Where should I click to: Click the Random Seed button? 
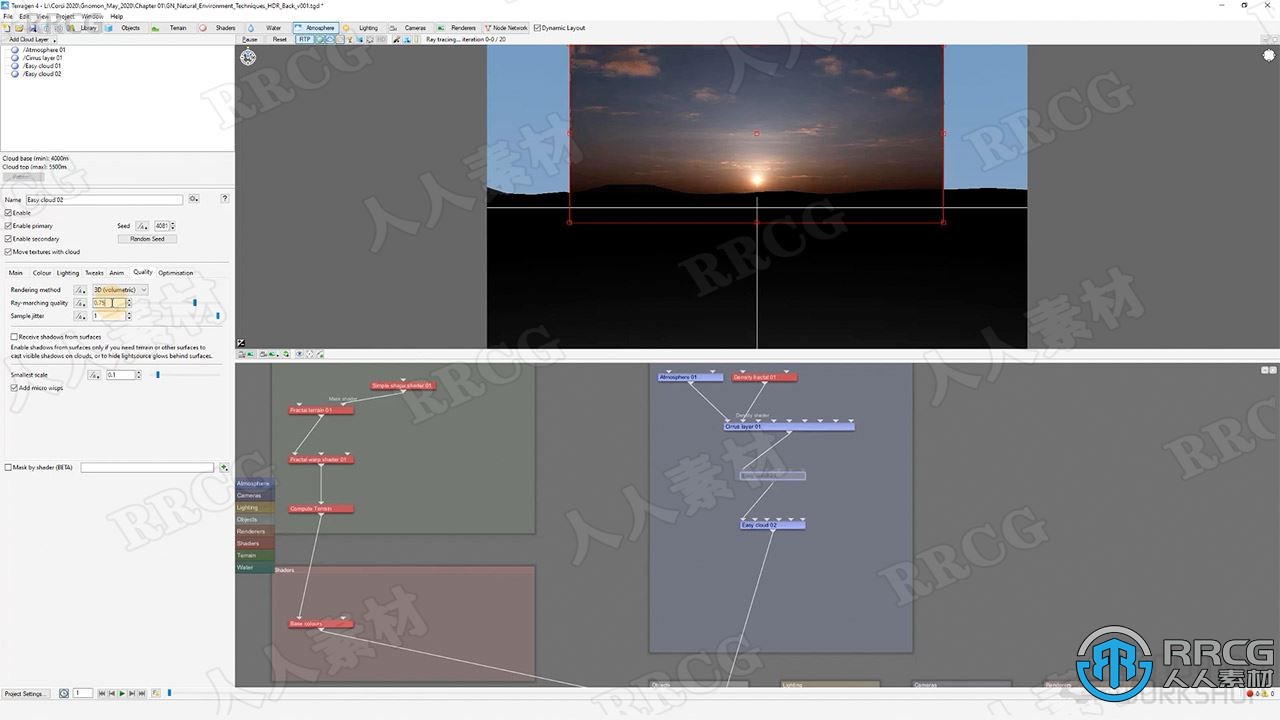[x=147, y=239]
